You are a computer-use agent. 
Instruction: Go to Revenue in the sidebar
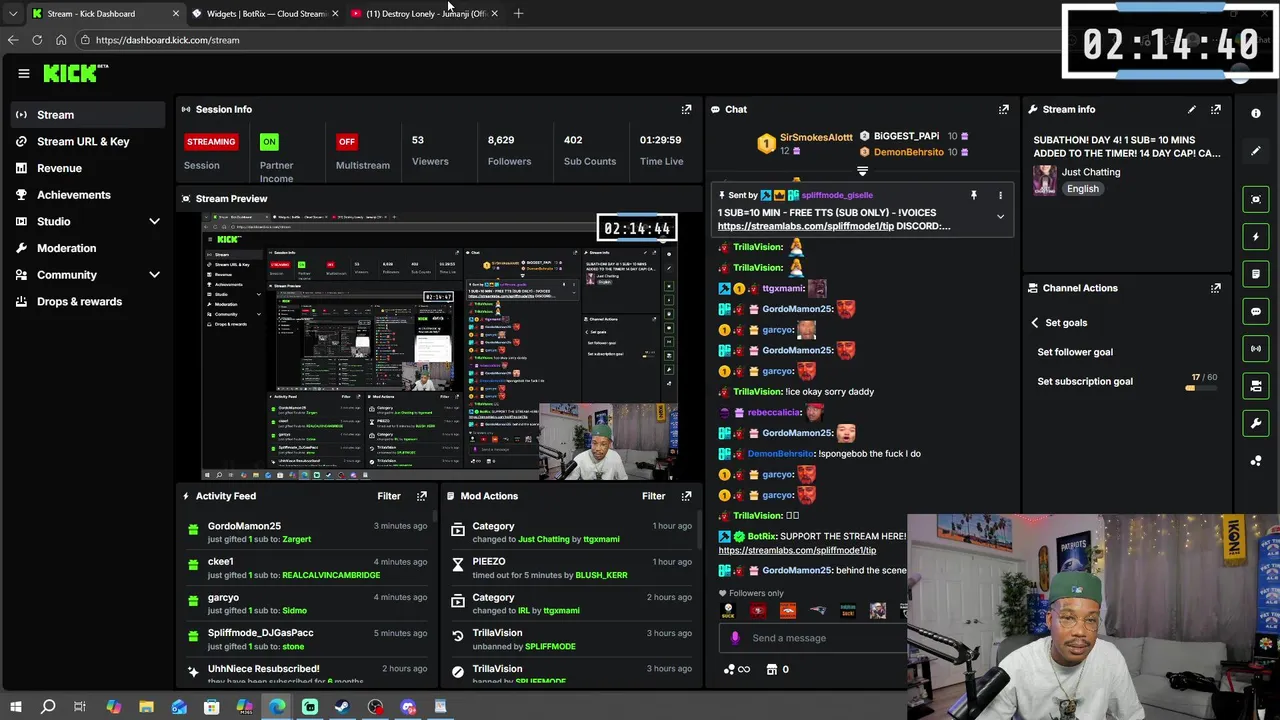pyautogui.click(x=89, y=168)
